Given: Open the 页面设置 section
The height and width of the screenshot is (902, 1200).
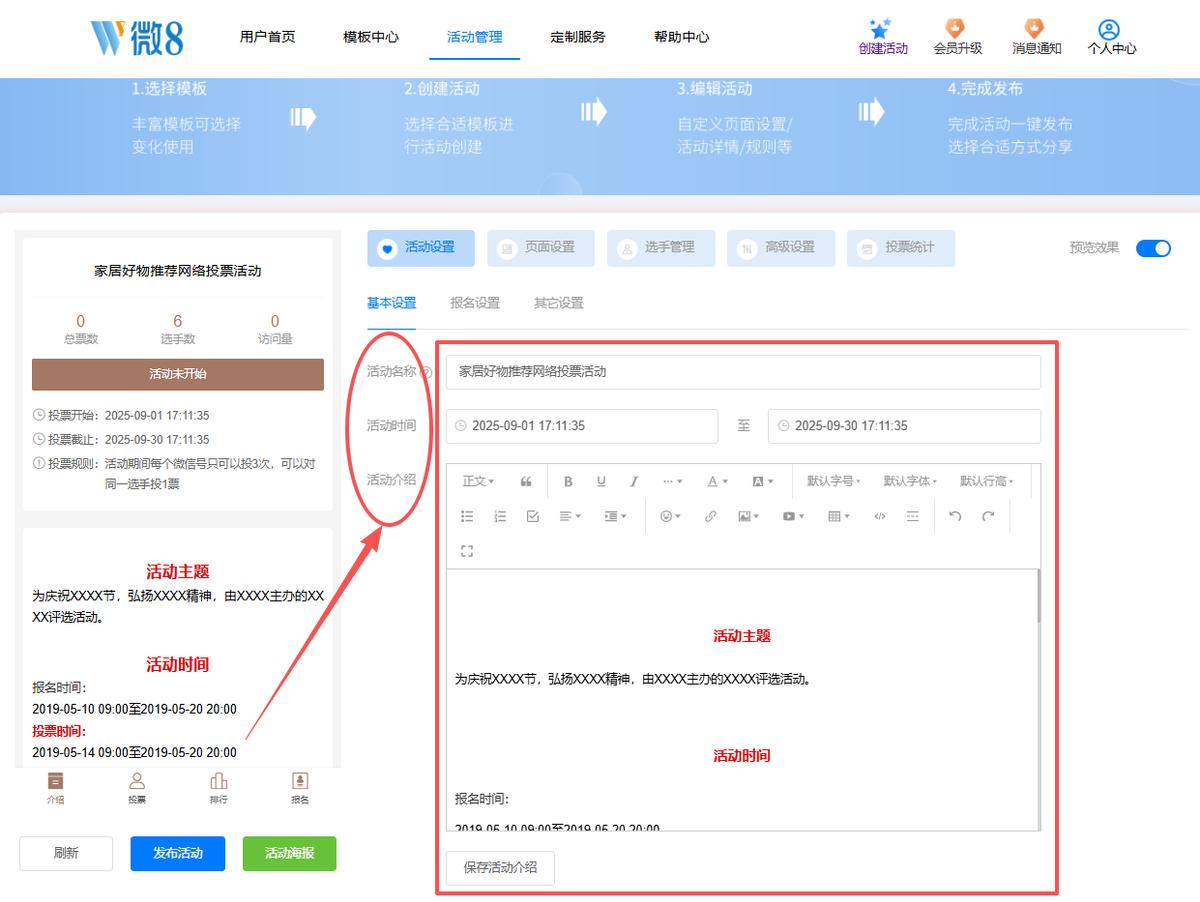Looking at the screenshot, I should 541,248.
